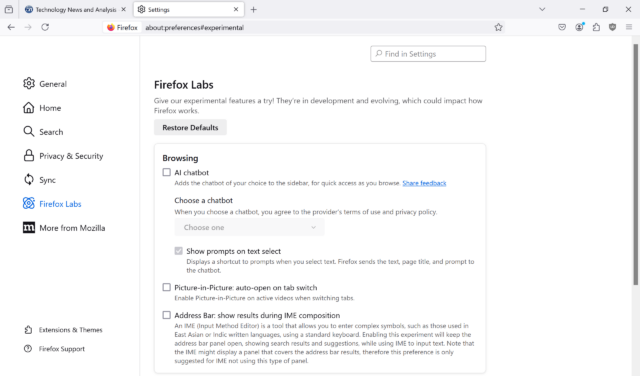Open the Share feedback link

(424, 183)
